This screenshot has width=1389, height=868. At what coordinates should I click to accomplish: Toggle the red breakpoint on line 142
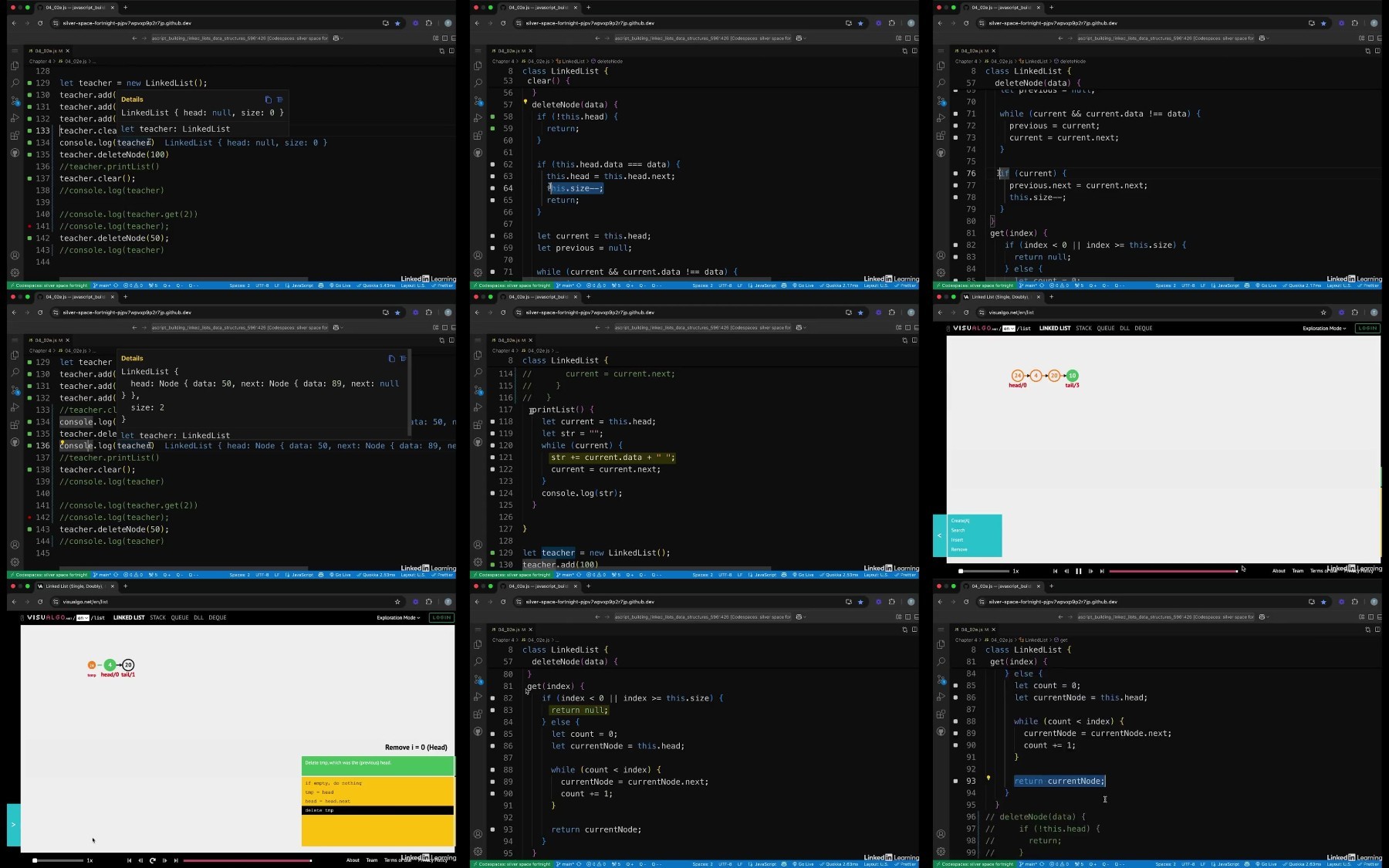point(29,517)
